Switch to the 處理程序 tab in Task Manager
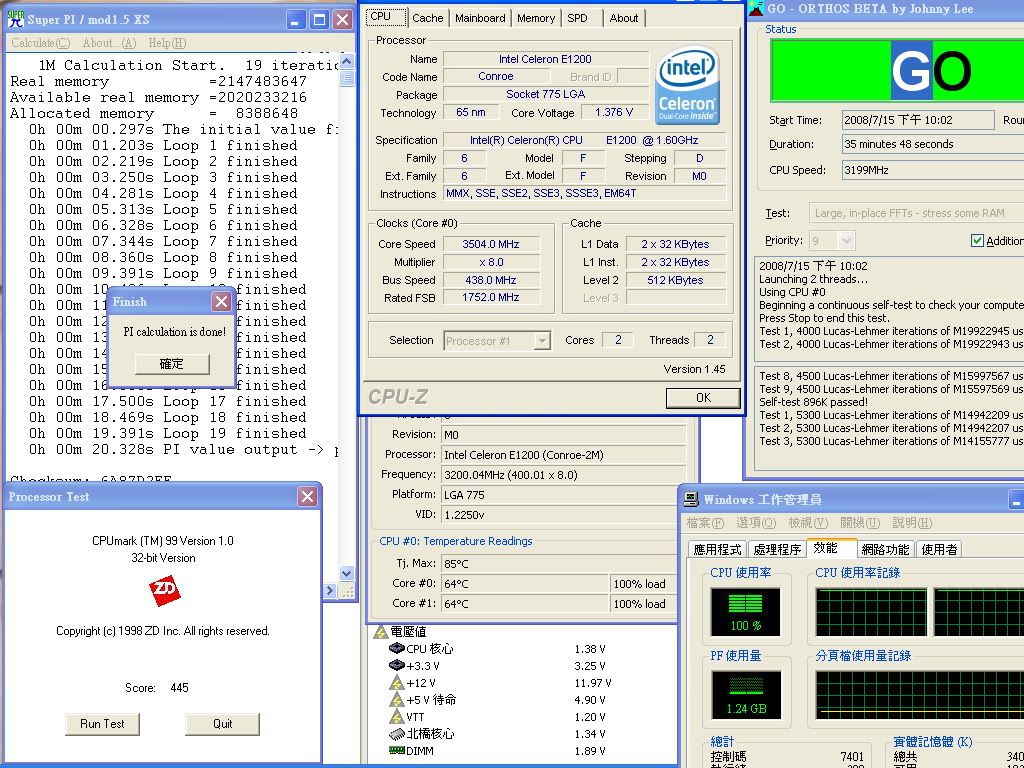This screenshot has width=1024, height=768. point(777,549)
